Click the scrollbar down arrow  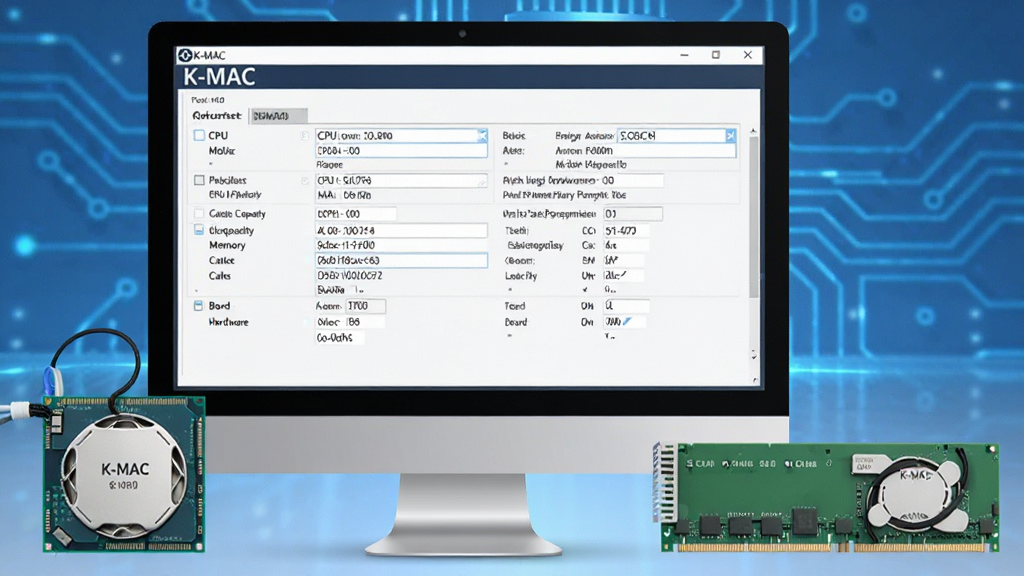pos(754,357)
